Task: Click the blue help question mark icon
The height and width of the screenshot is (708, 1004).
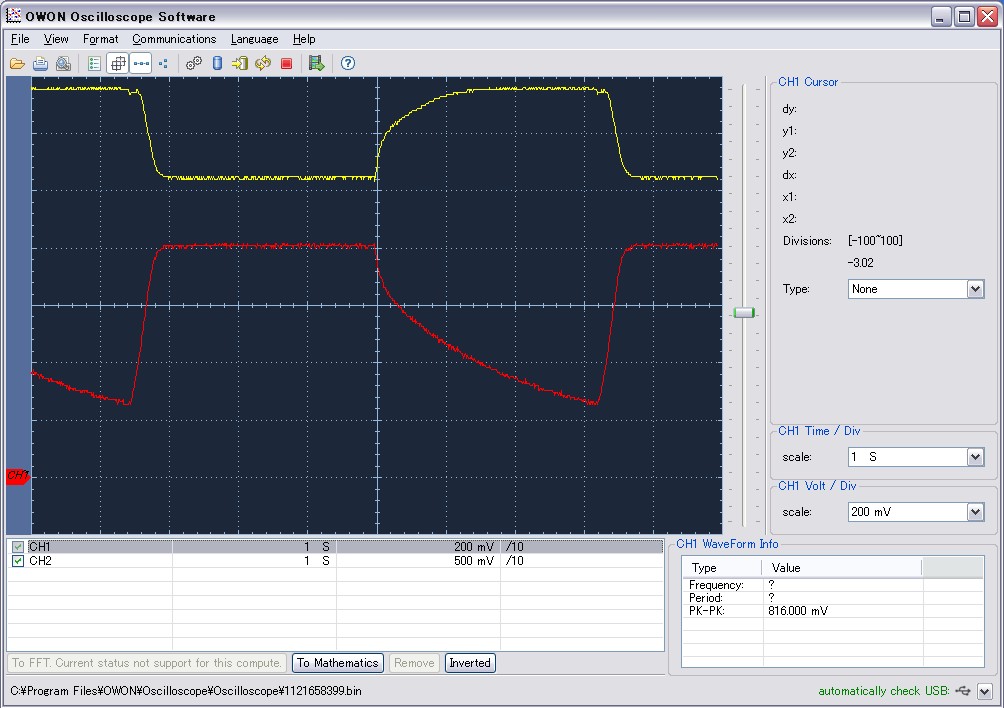Action: coord(348,63)
